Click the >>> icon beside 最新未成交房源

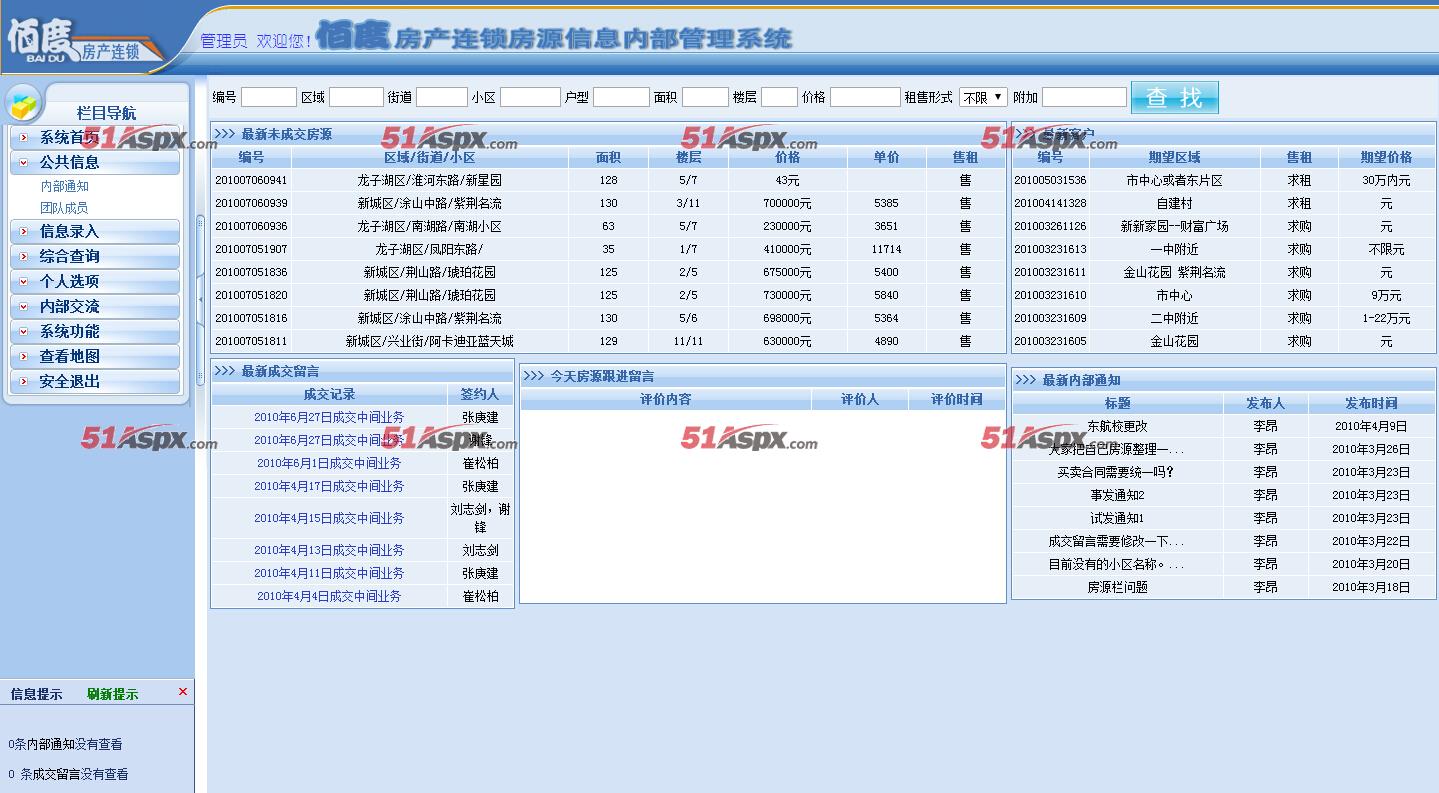coord(225,134)
